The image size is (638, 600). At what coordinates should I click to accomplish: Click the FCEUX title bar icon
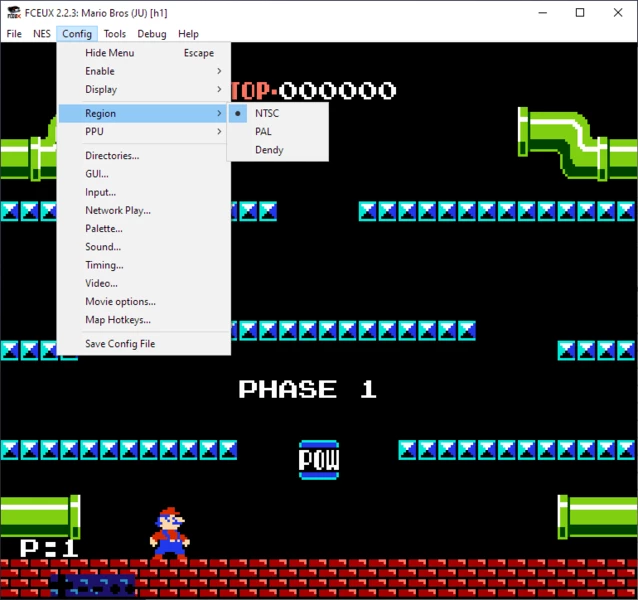coord(14,13)
